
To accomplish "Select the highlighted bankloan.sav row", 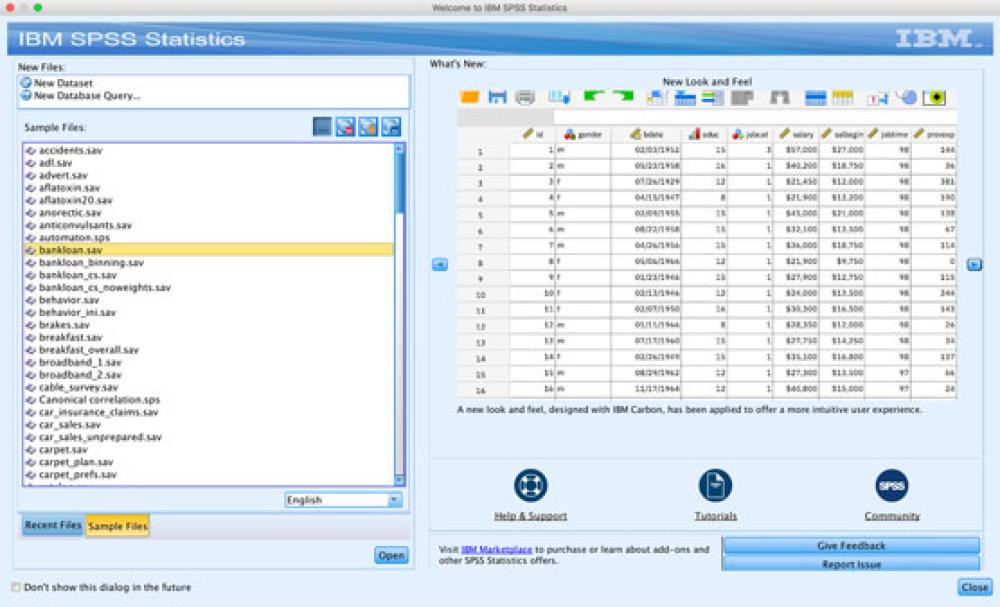I will 209,250.
